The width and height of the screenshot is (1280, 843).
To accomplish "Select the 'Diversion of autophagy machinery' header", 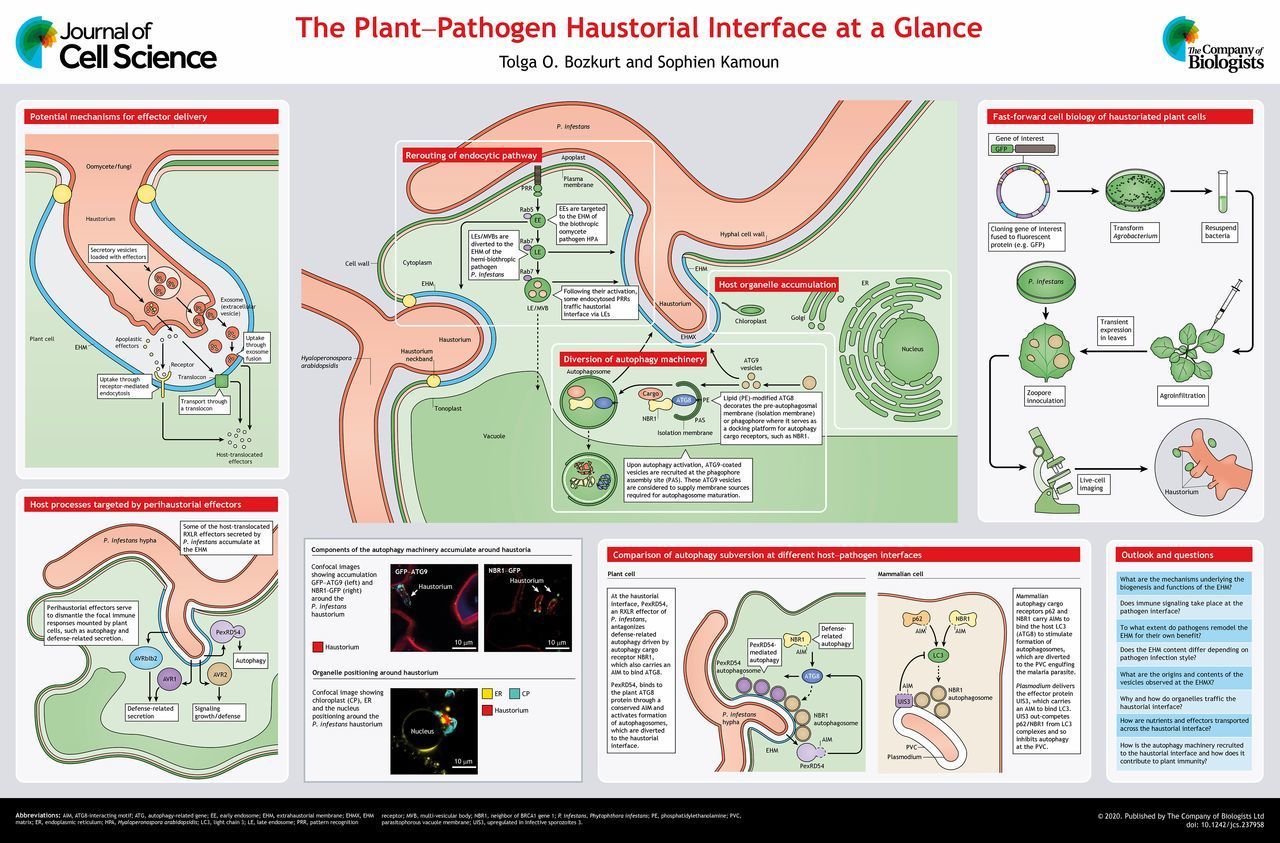I will pyautogui.click(x=634, y=359).
